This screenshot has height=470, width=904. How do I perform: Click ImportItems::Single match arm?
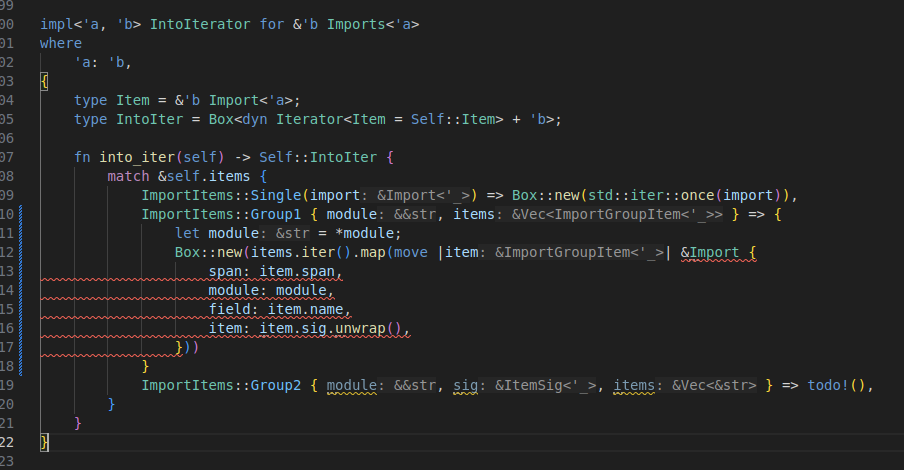pyautogui.click(x=221, y=195)
